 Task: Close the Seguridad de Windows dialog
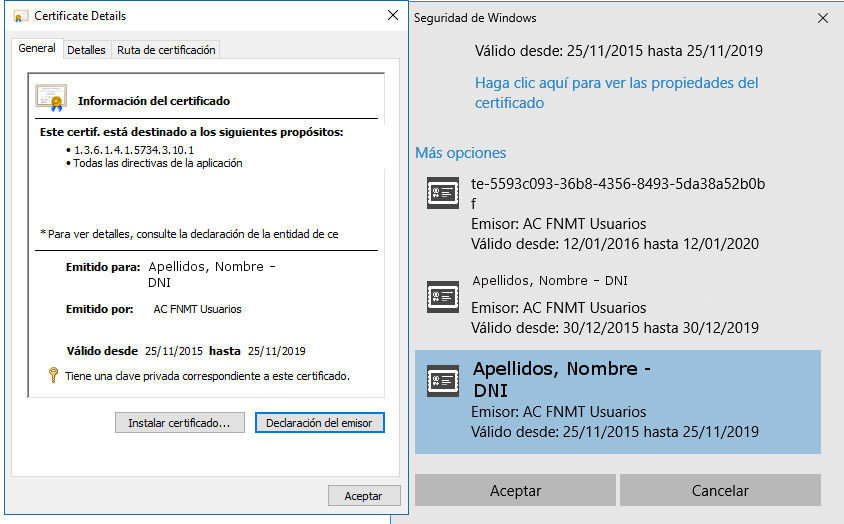(x=822, y=18)
